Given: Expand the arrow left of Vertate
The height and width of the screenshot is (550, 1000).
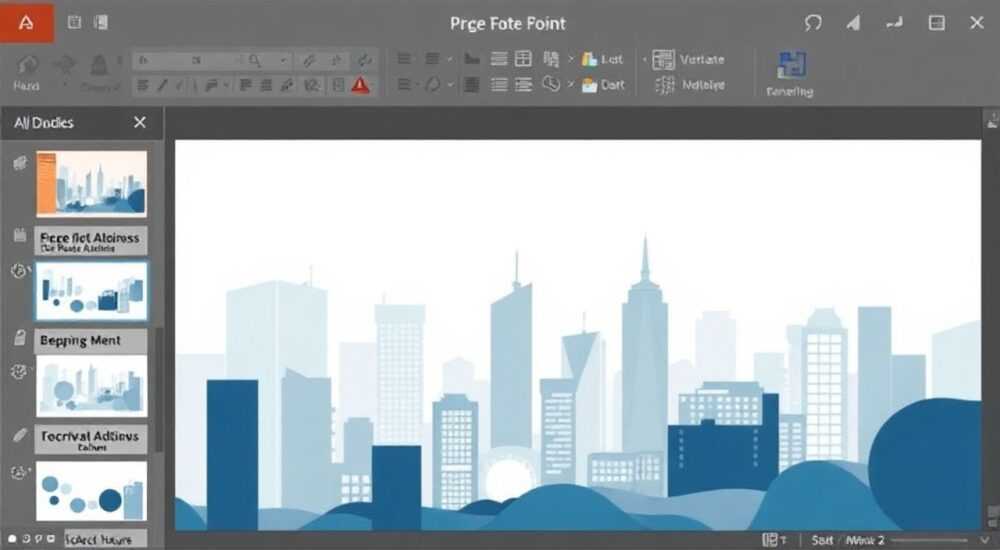Looking at the screenshot, I should (x=645, y=59).
